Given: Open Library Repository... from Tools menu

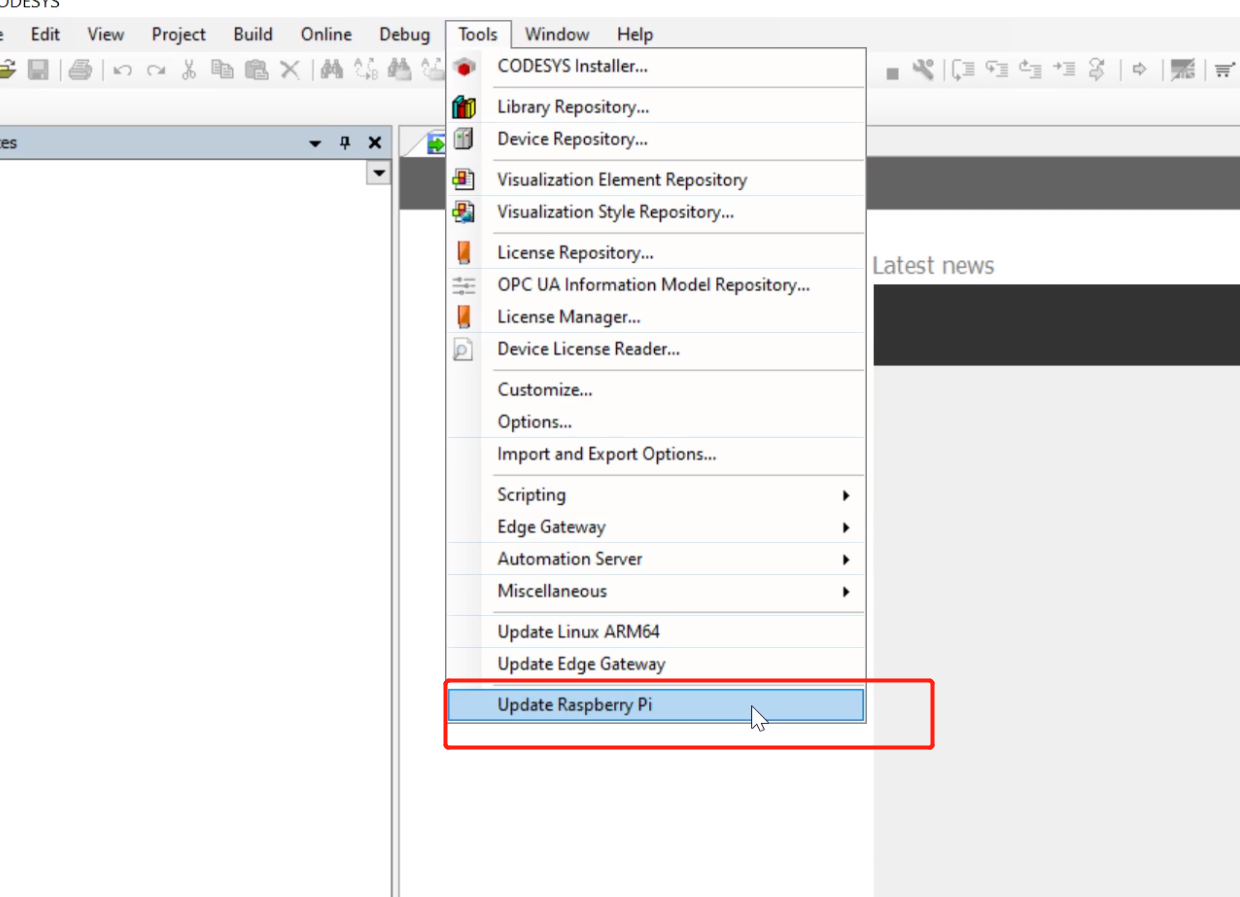Looking at the screenshot, I should click(x=656, y=107).
